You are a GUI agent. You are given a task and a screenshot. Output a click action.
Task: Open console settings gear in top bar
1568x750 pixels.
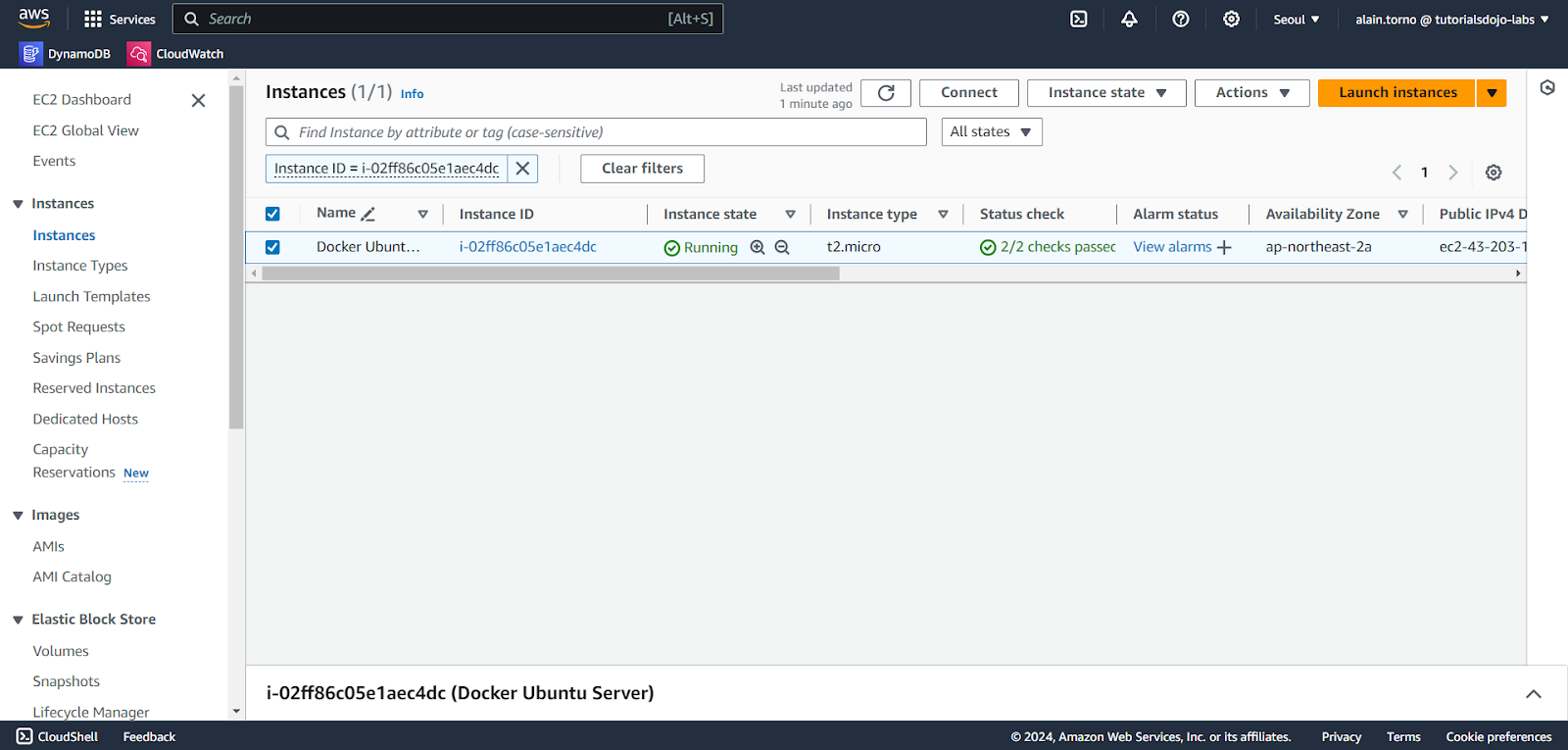[1232, 19]
